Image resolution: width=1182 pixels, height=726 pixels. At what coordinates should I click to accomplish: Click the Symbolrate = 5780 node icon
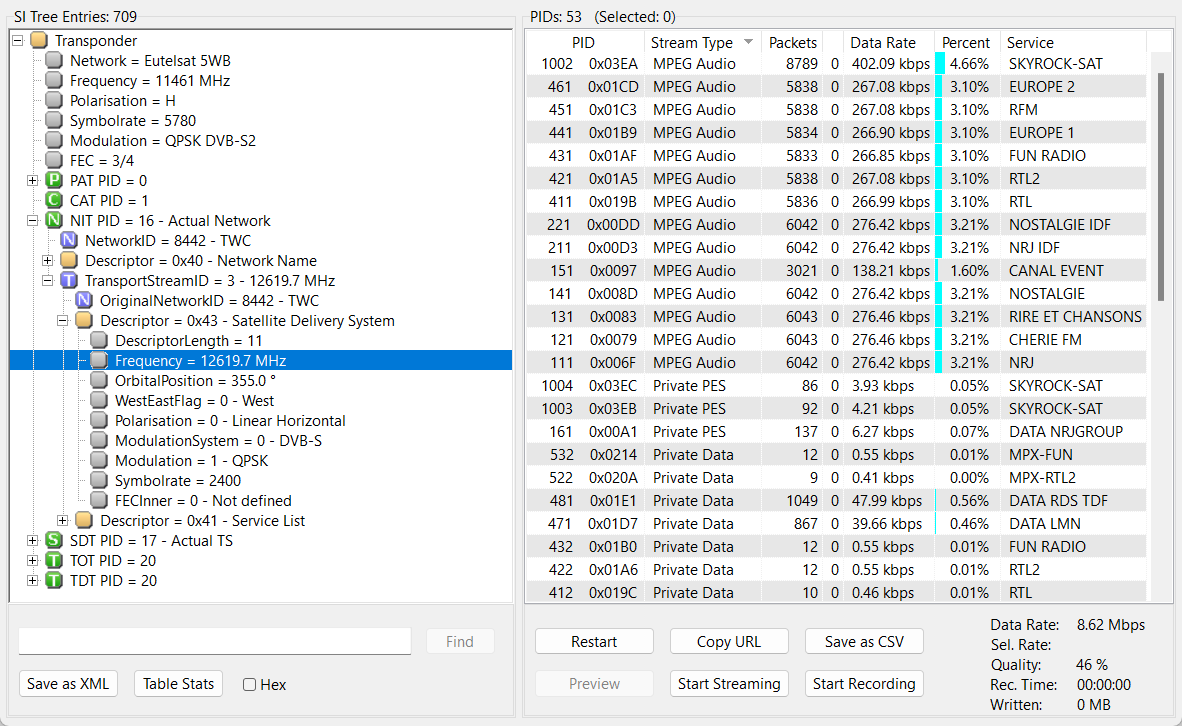[54, 121]
